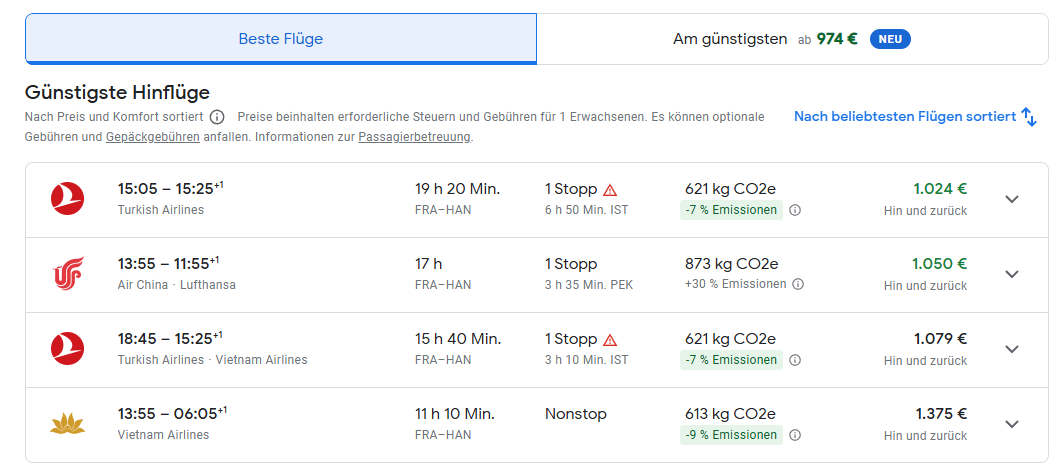The image size is (1061, 475).
Task: Click emissions info icon on the nonstop flight
Action: coord(795,435)
